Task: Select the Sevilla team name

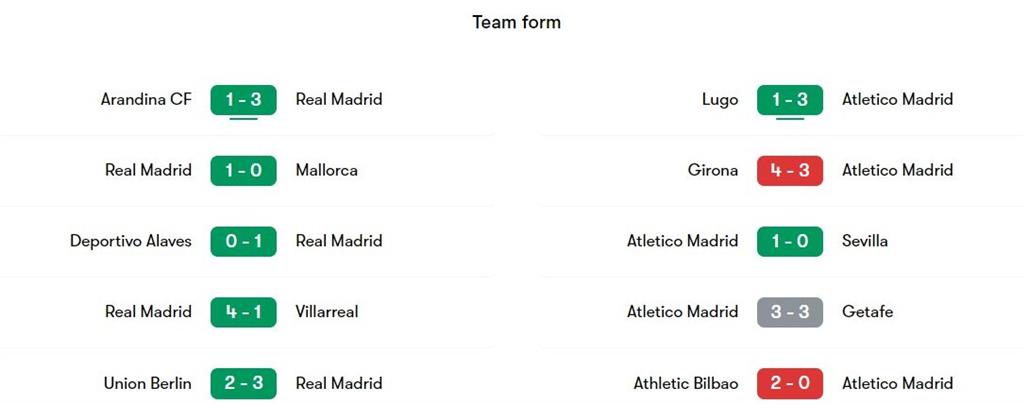Action: pyautogui.click(x=865, y=241)
